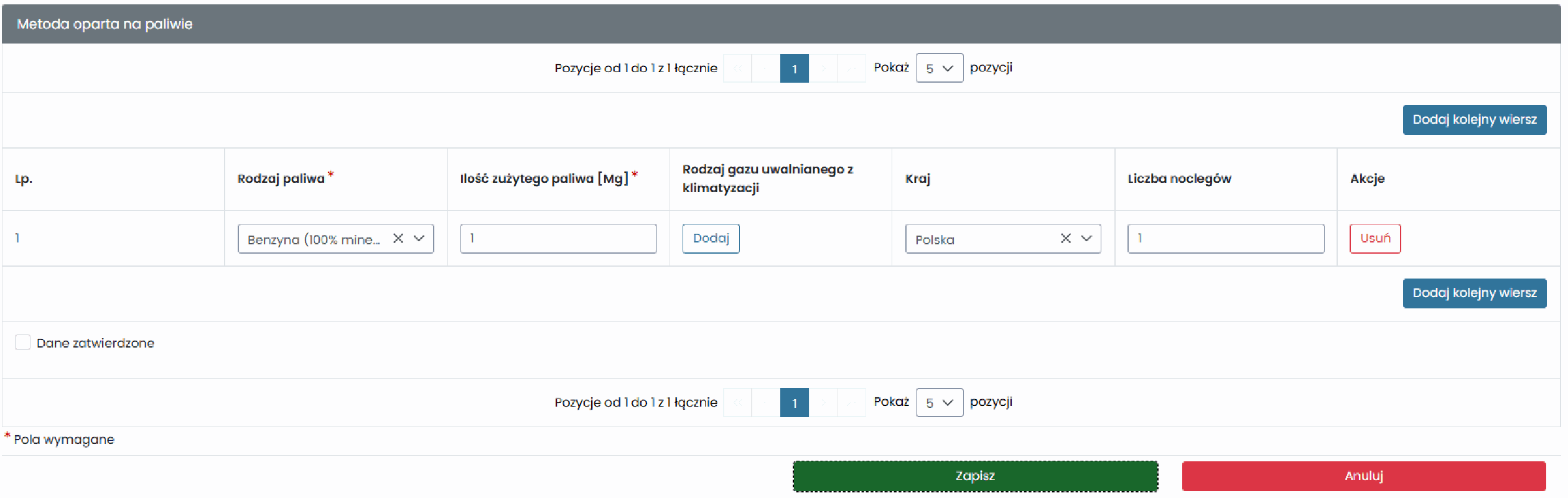Expand the Kraj dropdown arrow
Screen dimensions: 1568x498
1087,239
